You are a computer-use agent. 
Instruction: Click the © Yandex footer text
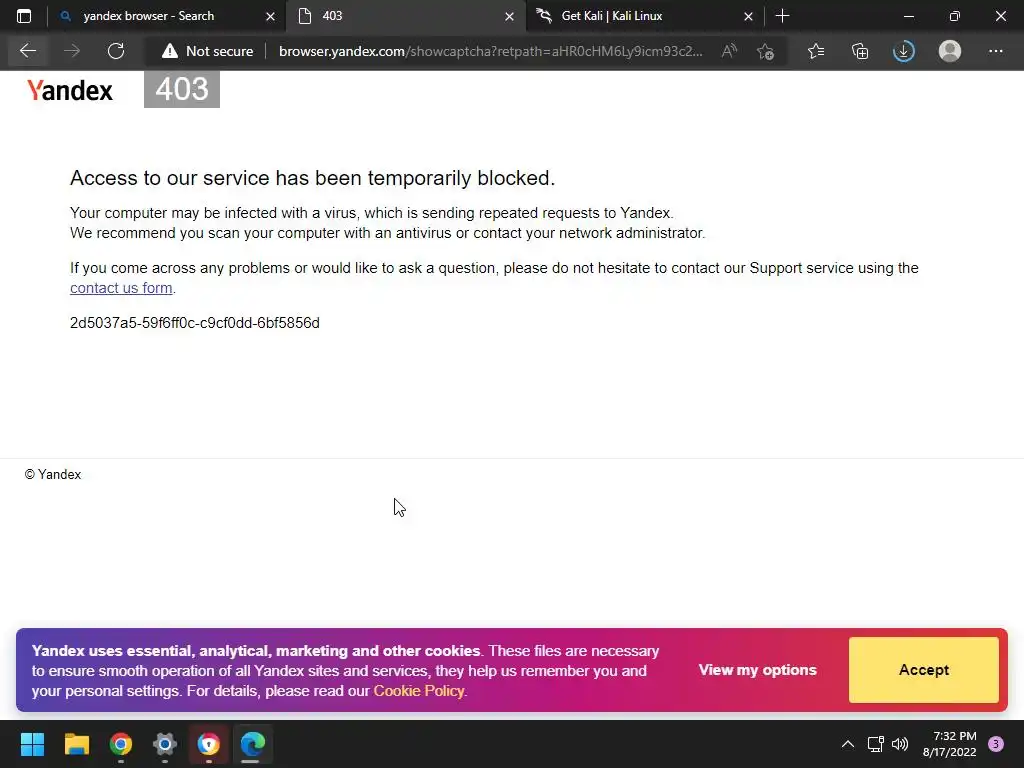(x=53, y=475)
